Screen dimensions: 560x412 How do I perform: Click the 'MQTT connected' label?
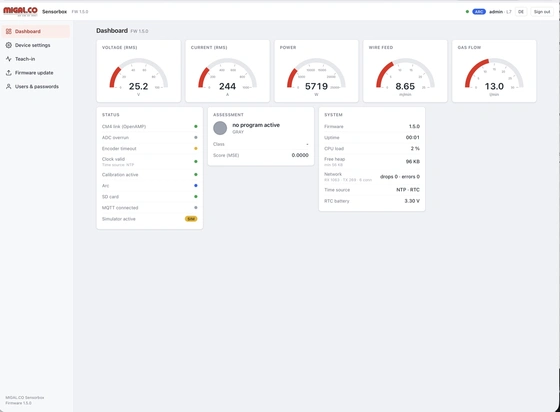(120, 208)
